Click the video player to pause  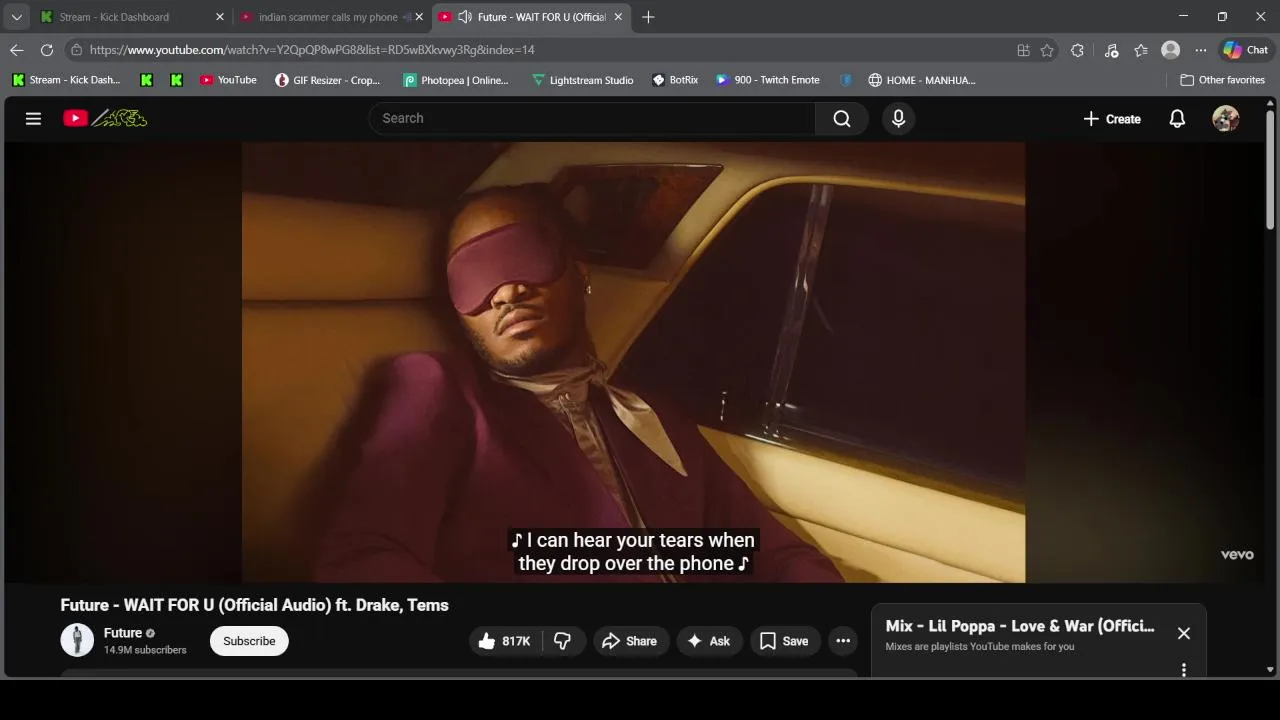[633, 362]
